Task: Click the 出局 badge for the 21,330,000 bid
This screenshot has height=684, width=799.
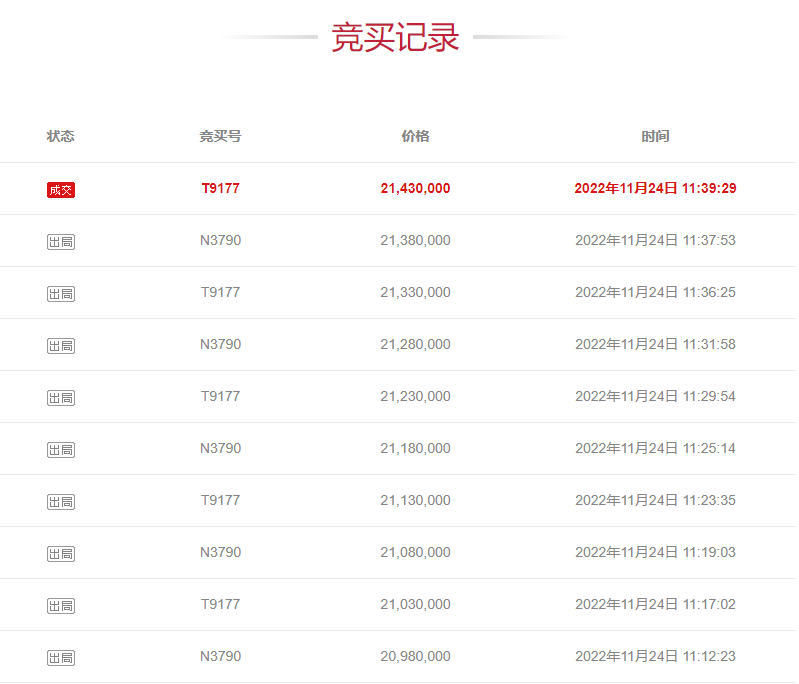Action: [61, 294]
